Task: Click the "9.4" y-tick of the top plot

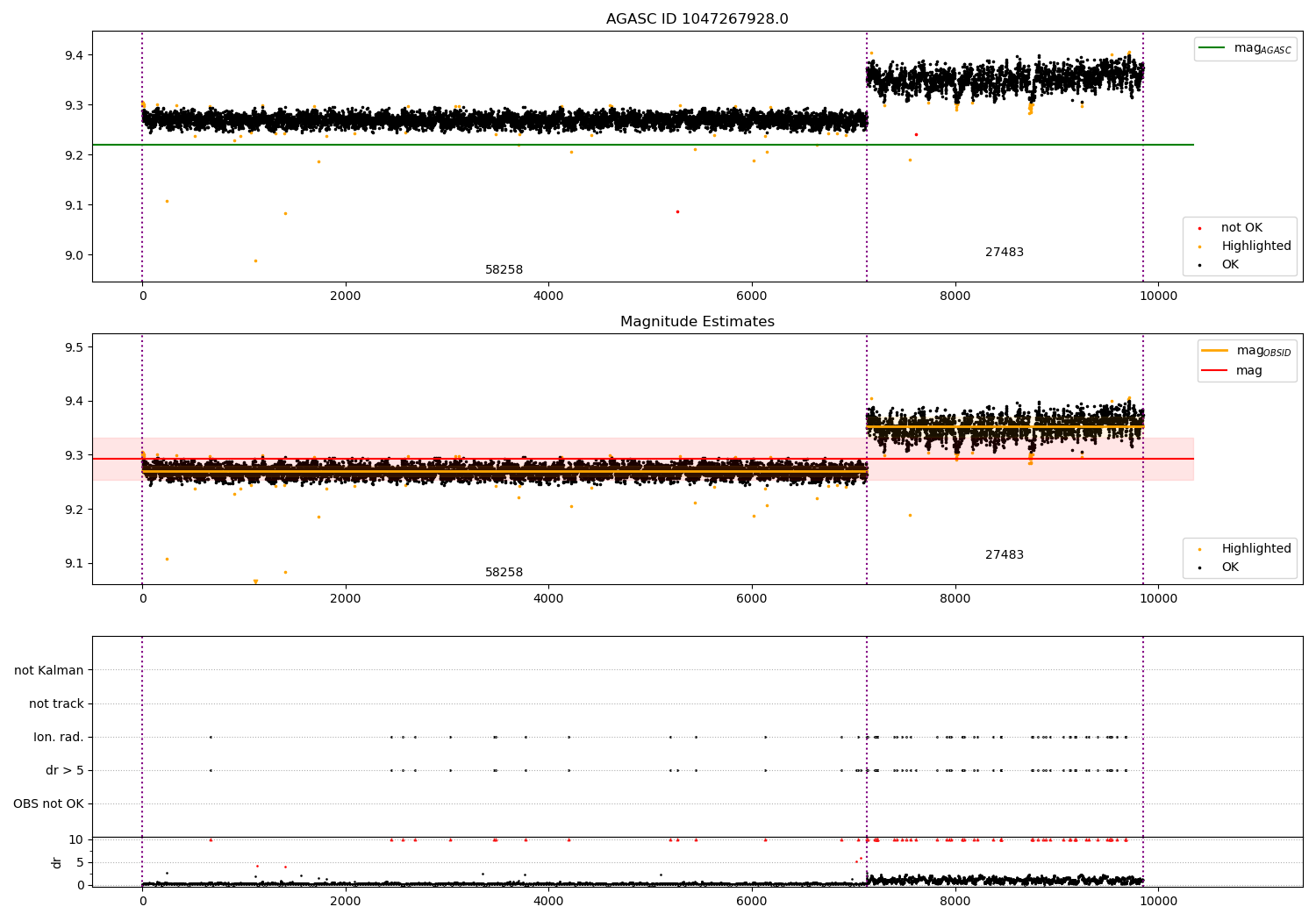Action: click(x=75, y=55)
